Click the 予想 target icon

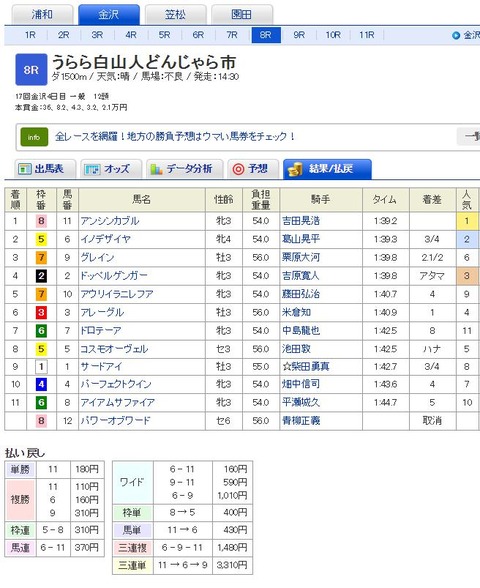[238, 170]
